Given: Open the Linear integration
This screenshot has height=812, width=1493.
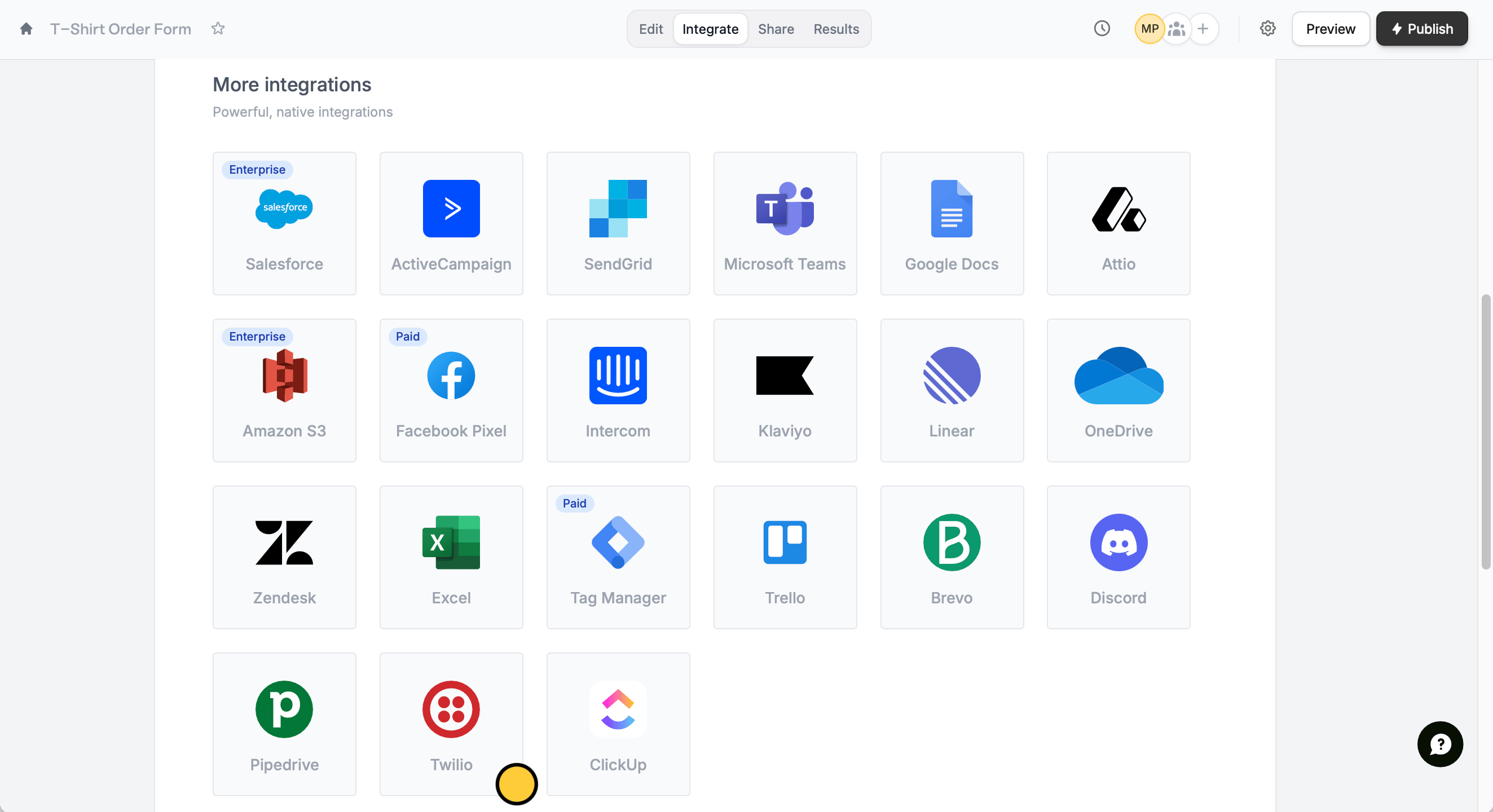Looking at the screenshot, I should 952,390.
